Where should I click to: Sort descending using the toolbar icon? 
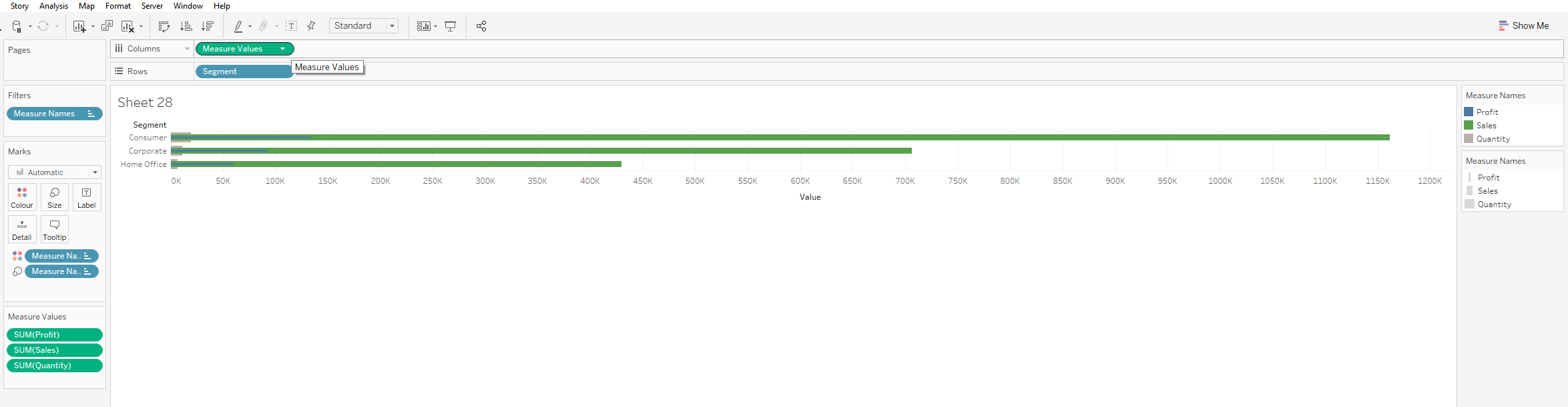point(208,26)
